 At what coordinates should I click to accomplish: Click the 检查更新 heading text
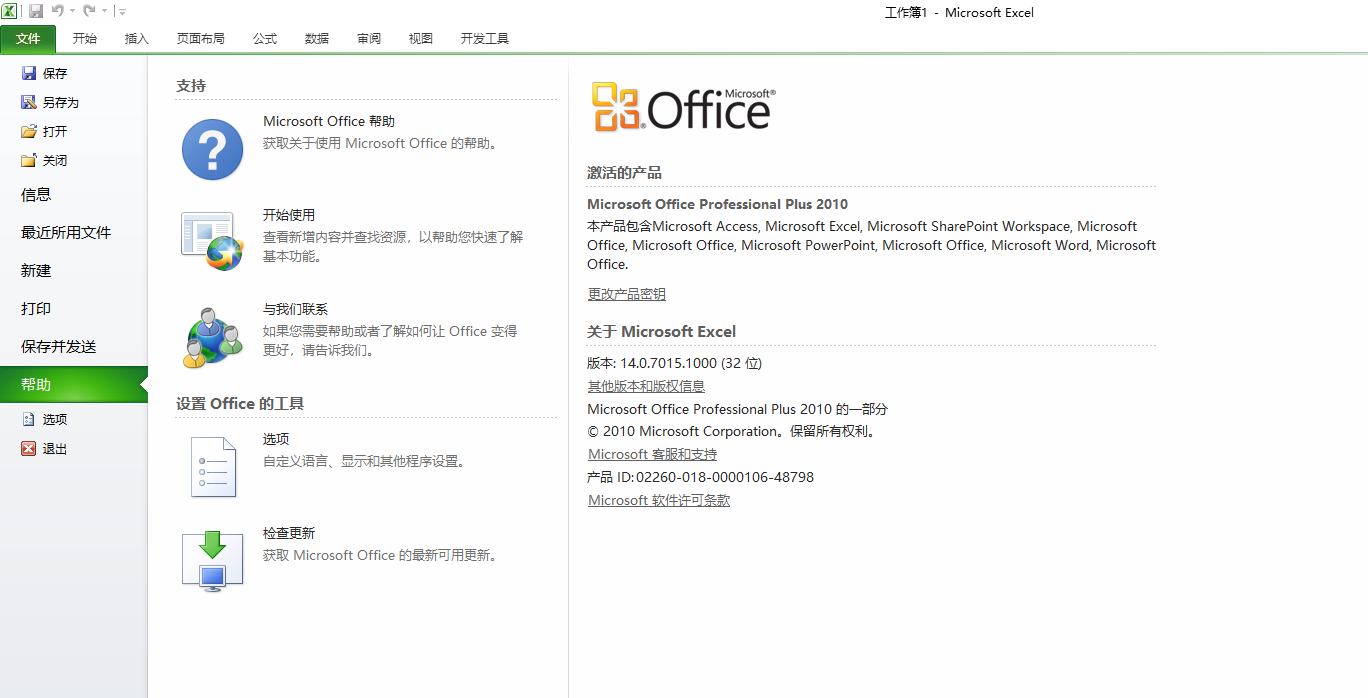pyautogui.click(x=289, y=533)
